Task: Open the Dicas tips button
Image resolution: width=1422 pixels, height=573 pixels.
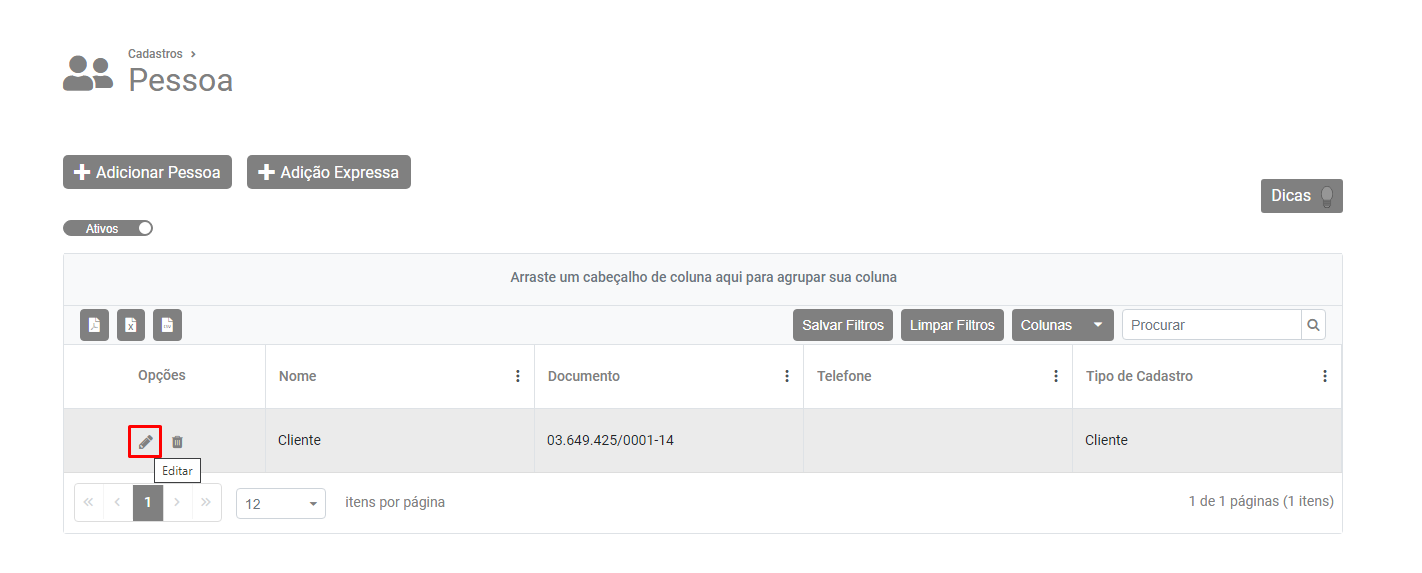Action: click(1301, 196)
